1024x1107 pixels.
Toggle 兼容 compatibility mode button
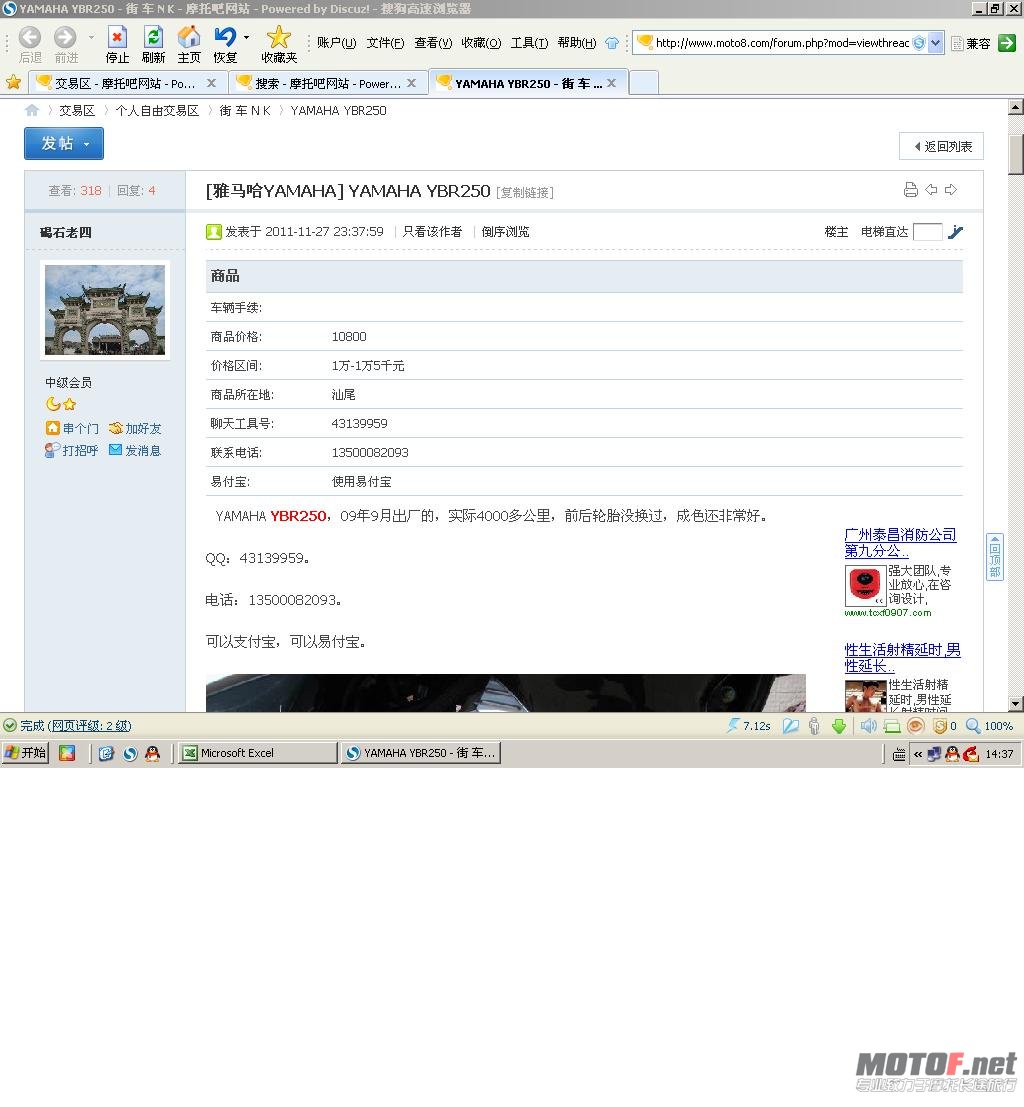[x=971, y=44]
